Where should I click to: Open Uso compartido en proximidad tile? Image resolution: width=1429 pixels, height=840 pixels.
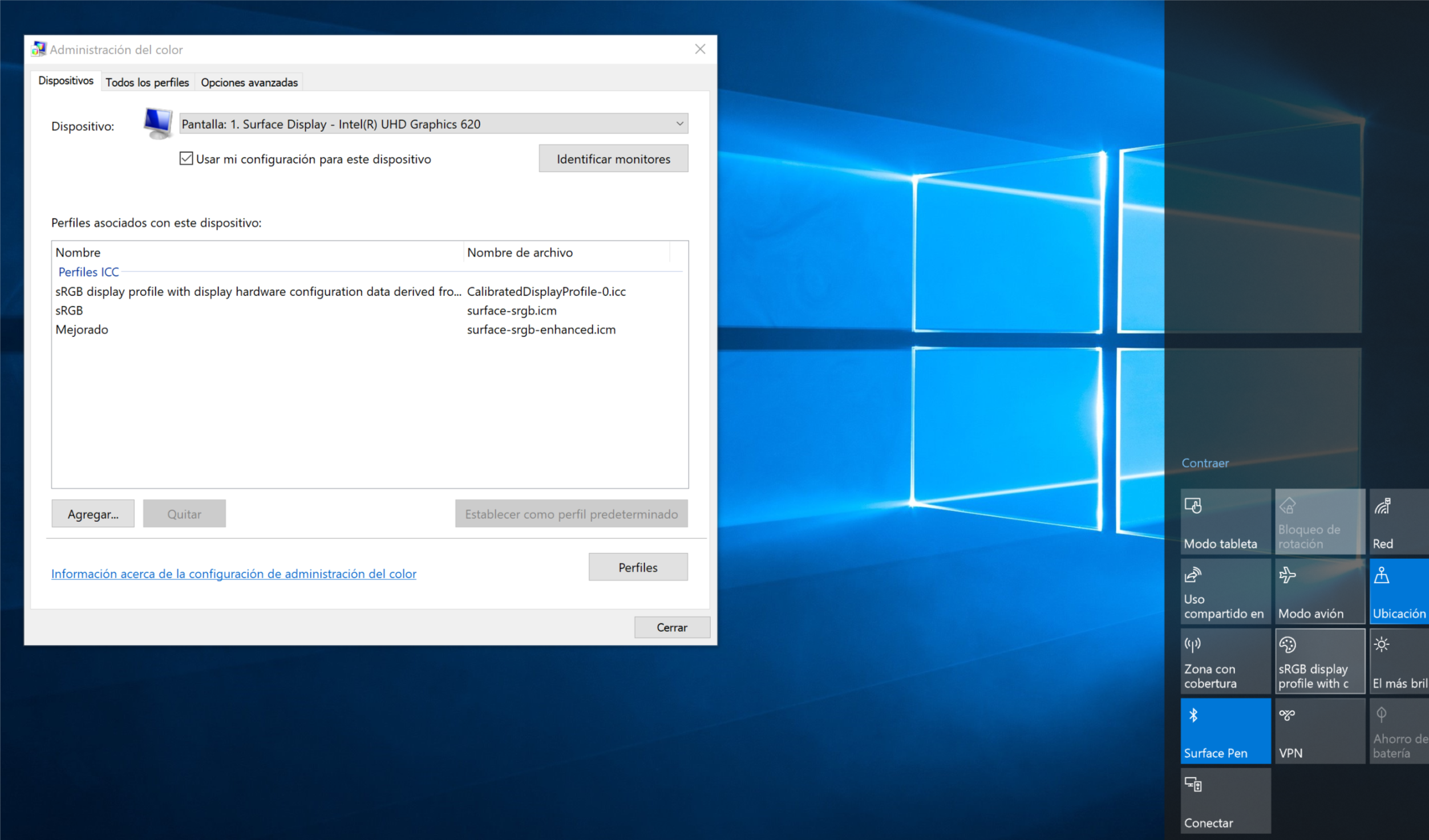pos(1225,591)
